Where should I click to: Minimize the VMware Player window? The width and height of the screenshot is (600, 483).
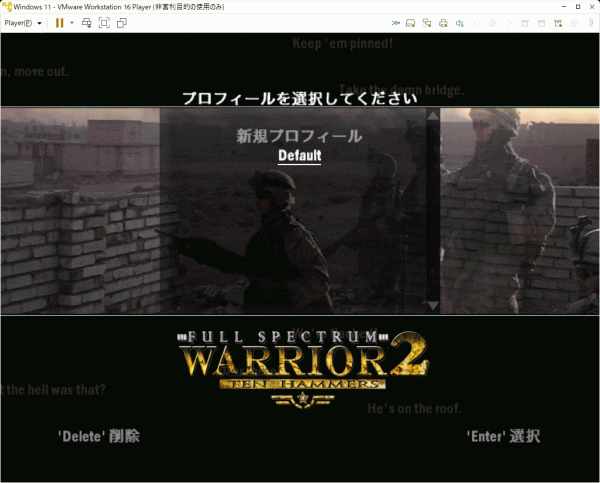(x=564, y=7)
